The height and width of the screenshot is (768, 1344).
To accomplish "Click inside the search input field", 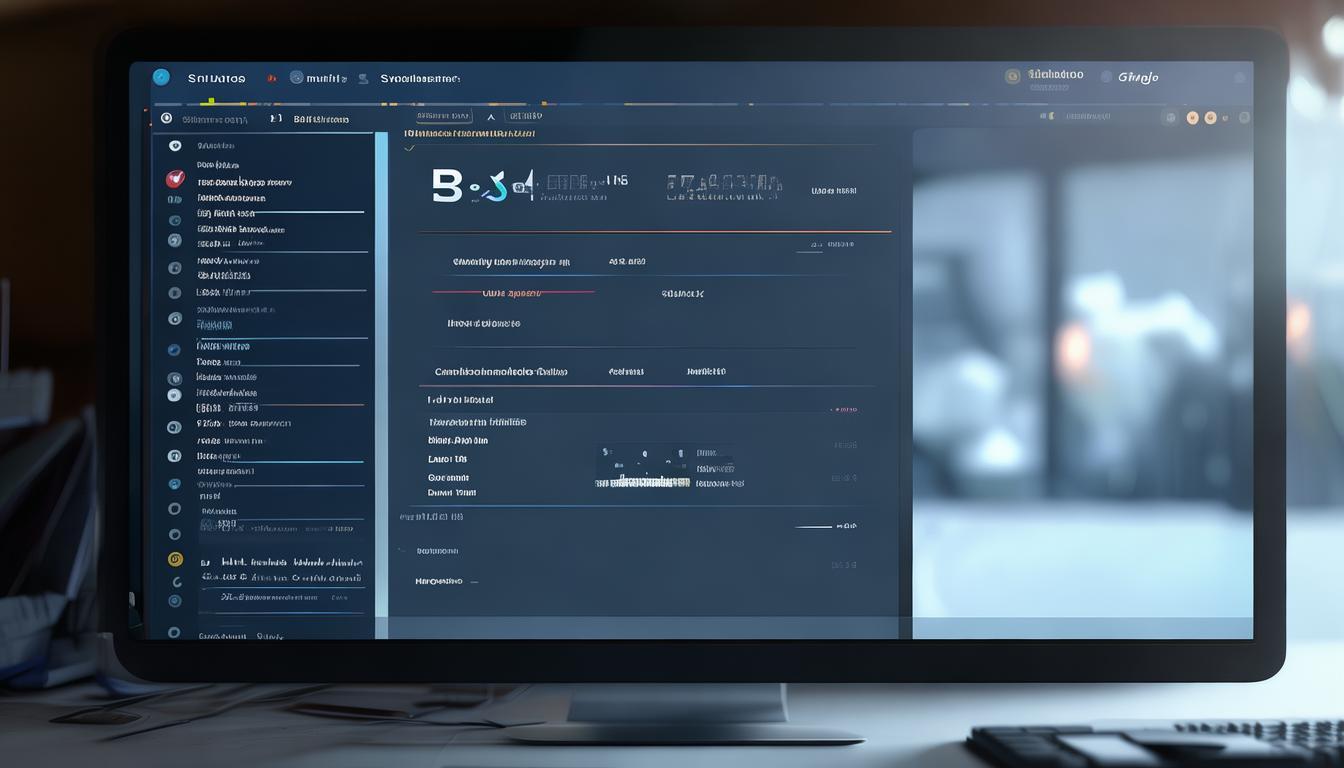I will click(x=445, y=115).
